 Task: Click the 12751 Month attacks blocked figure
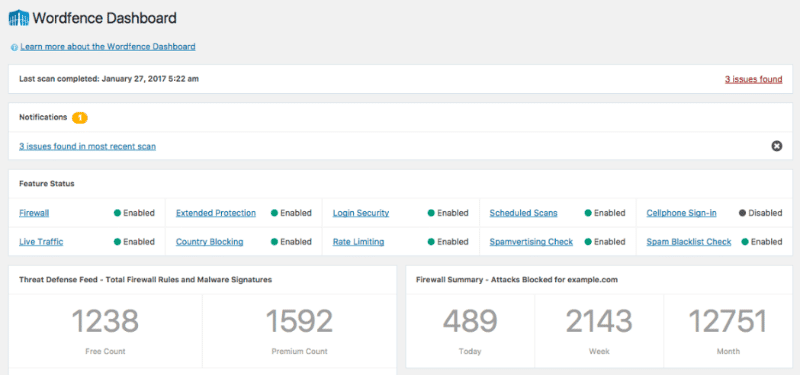(x=728, y=321)
